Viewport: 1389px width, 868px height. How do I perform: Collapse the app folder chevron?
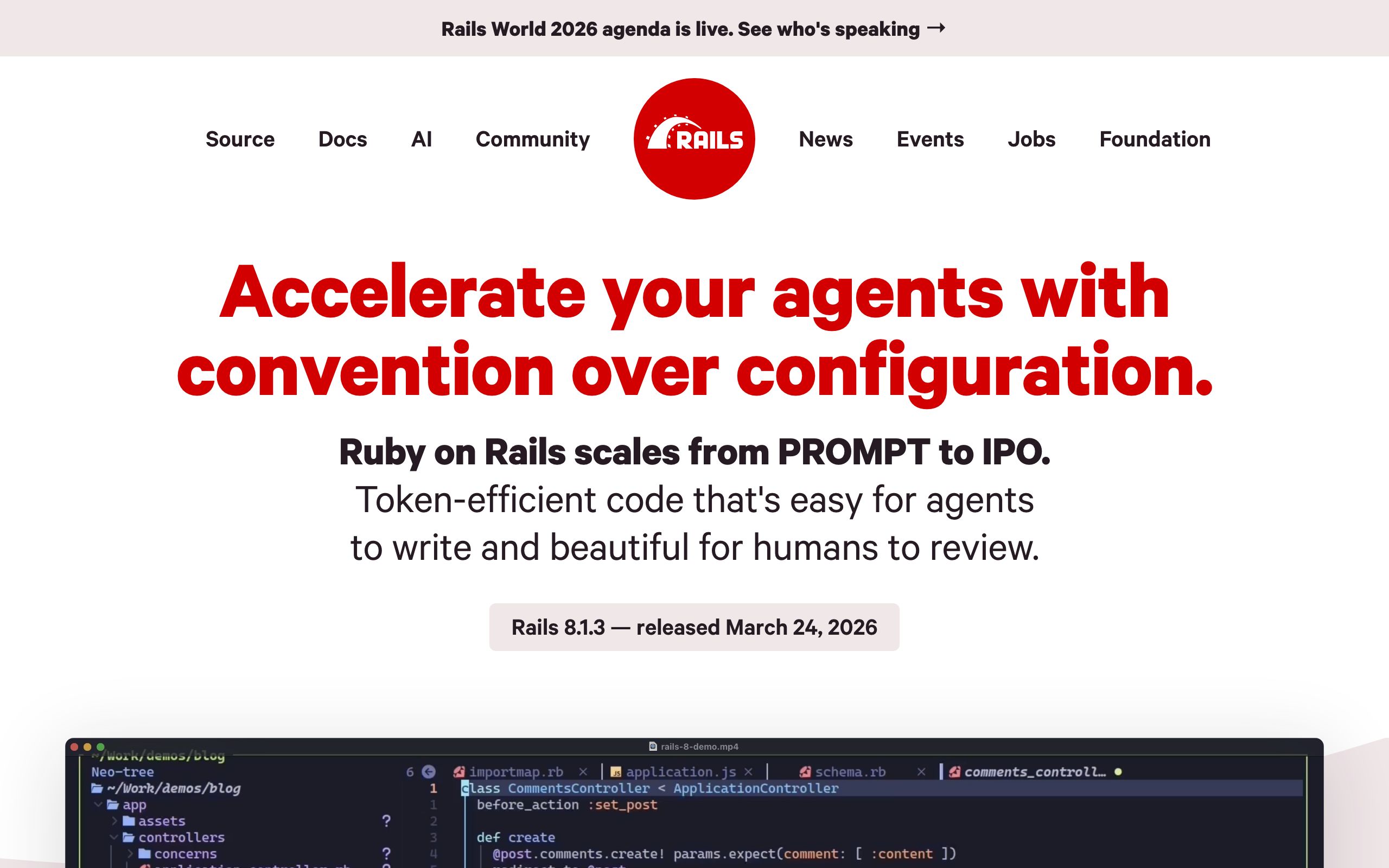click(98, 805)
